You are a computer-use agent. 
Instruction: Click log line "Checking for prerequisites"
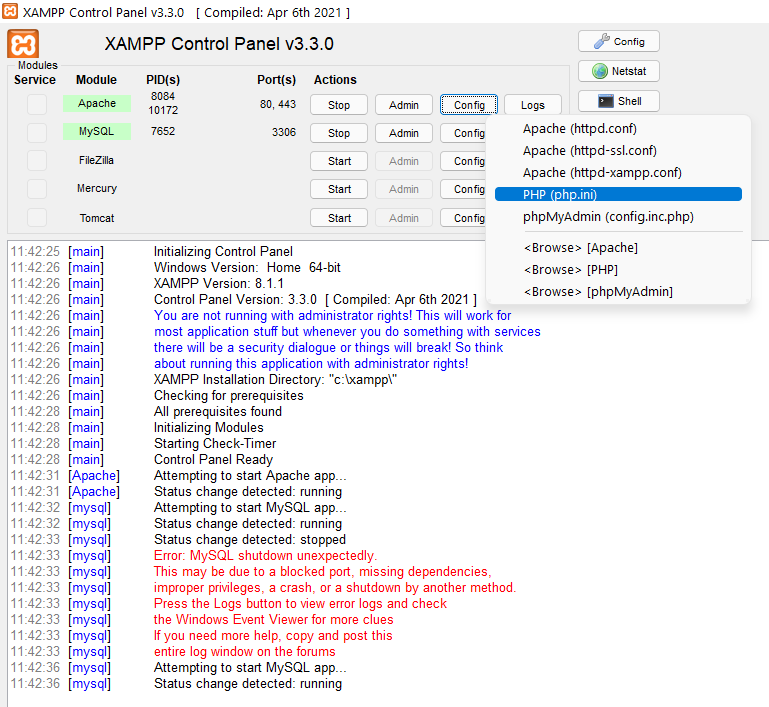point(229,396)
